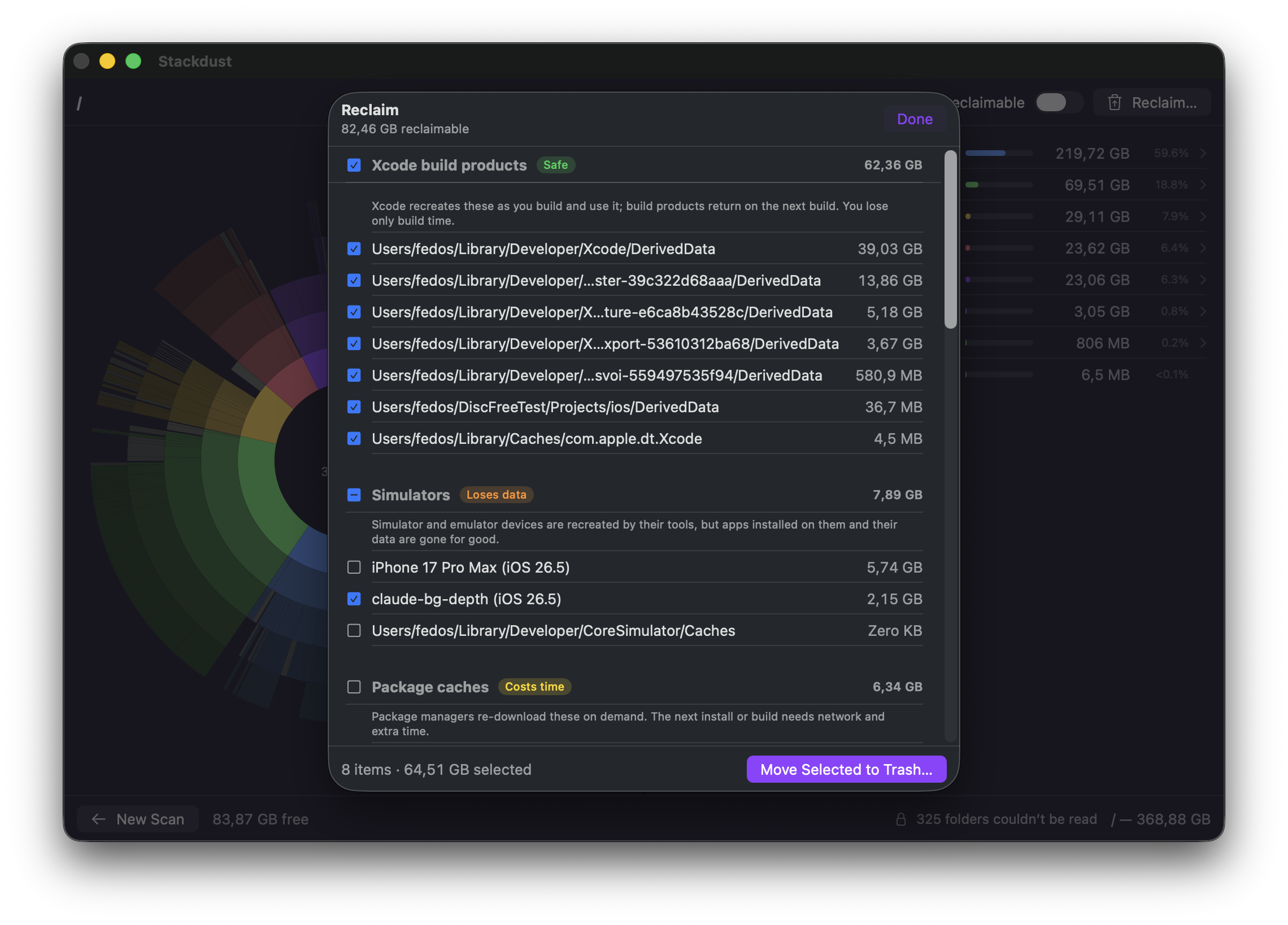The image size is (1288, 925).
Task: Click the 62,36 GB size value
Action: [893, 165]
